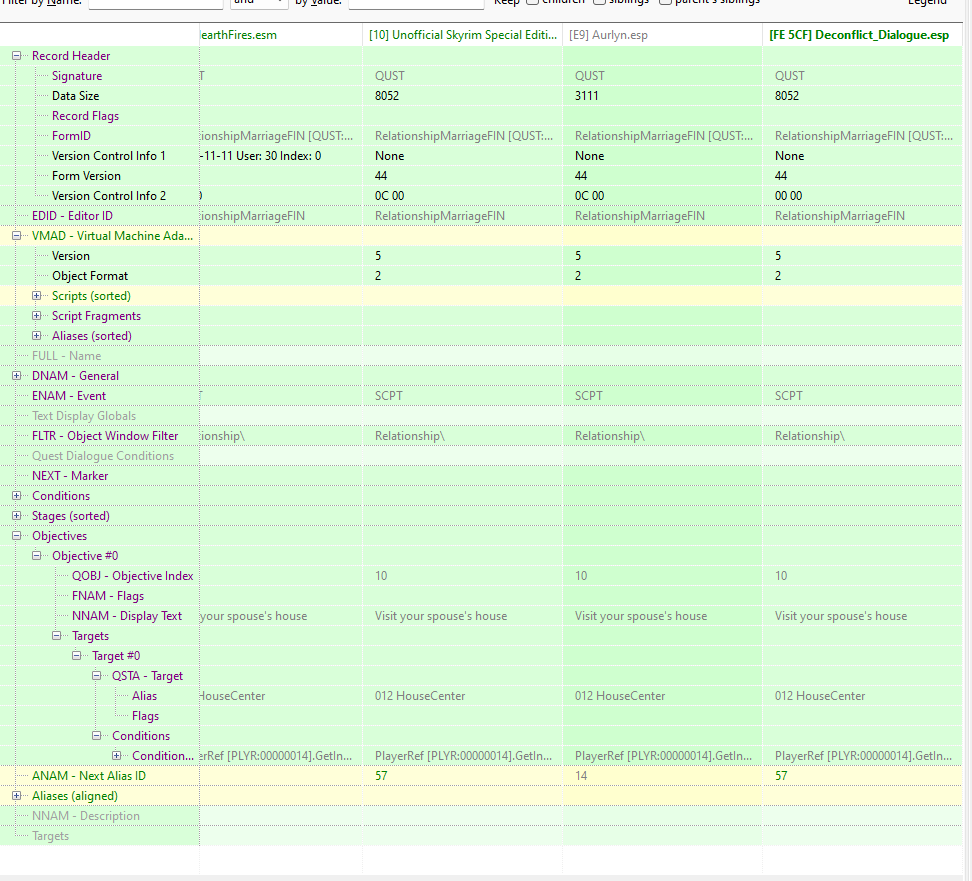Expand the Aliases (sorted) node
972x881 pixels.
(37, 335)
